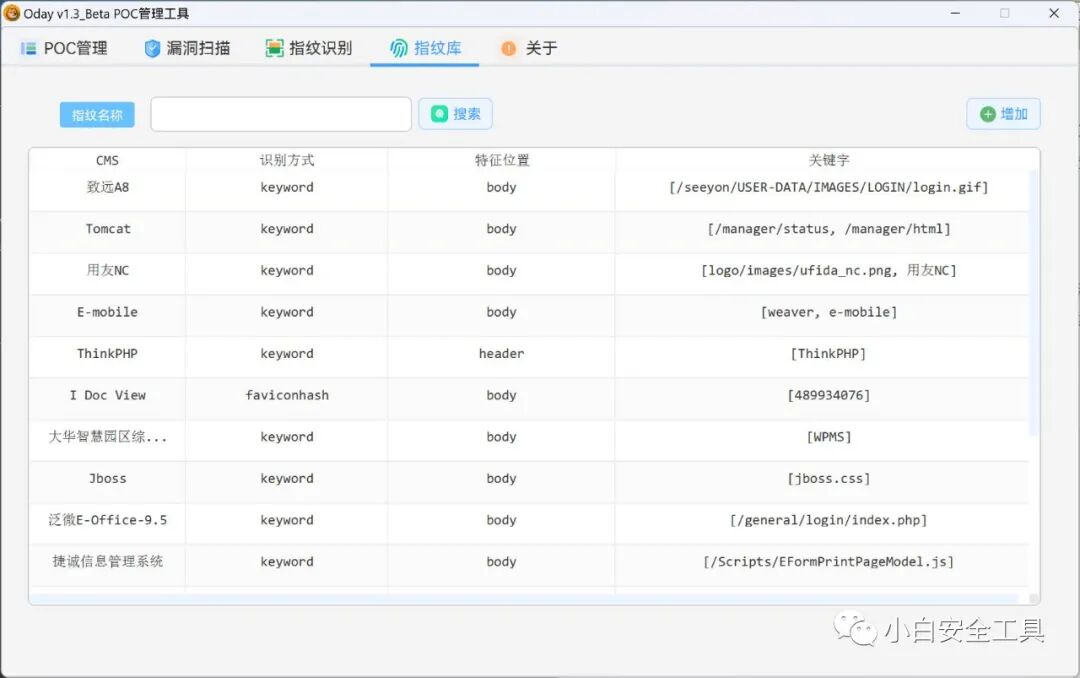Click the vertical scrollbar of the table
Screen dimensions: 1080x678
pos(1033,303)
